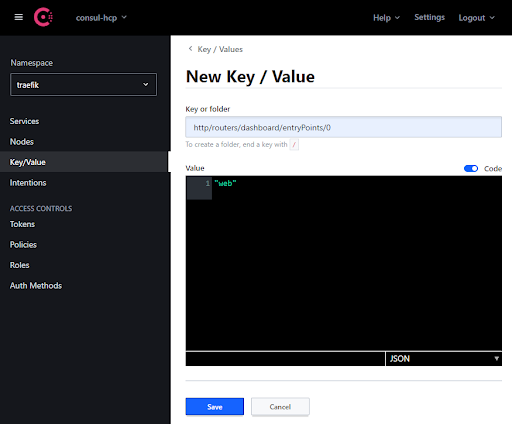Open the consul-hcp datacenter dropdown
This screenshot has width=512, height=424.
[x=101, y=18]
